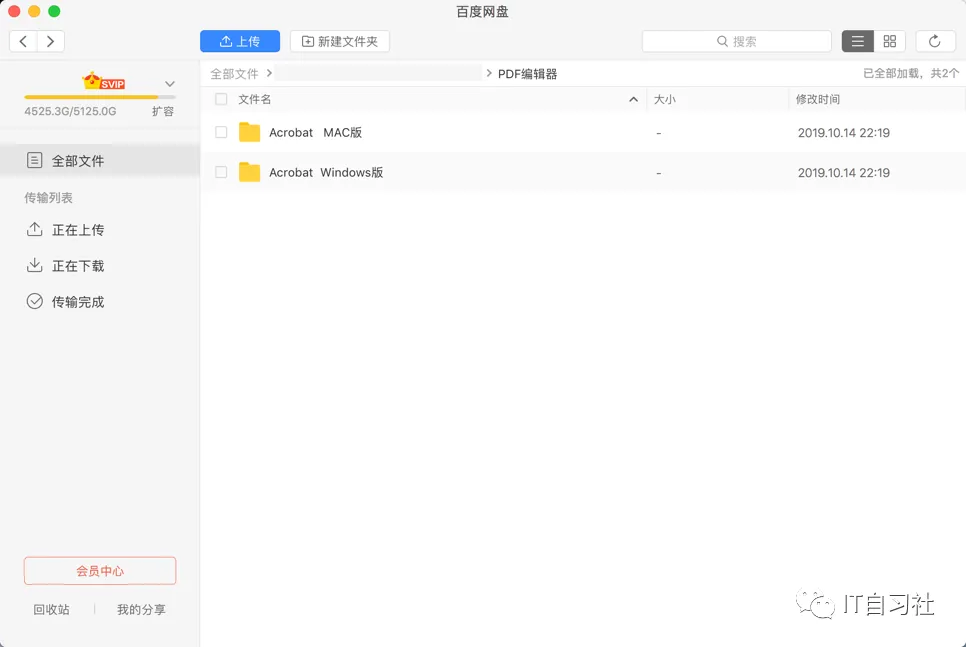Click the 全部文件 sidebar document icon
966x647 pixels.
[x=34, y=160]
